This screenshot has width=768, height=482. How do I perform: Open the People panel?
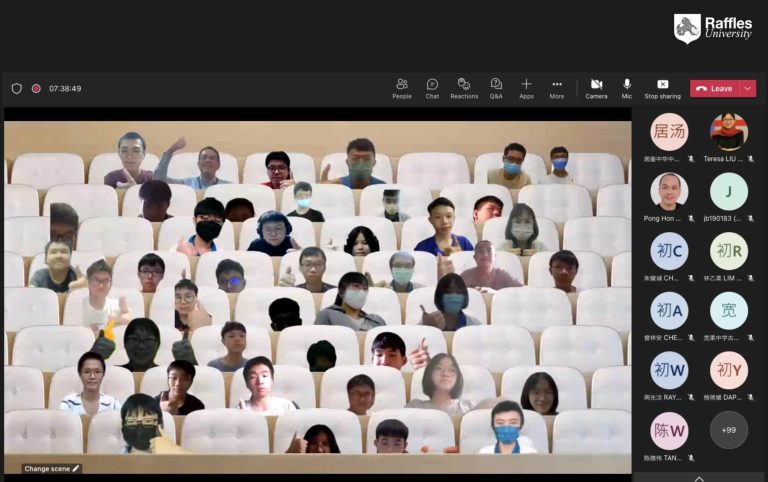pyautogui.click(x=401, y=88)
